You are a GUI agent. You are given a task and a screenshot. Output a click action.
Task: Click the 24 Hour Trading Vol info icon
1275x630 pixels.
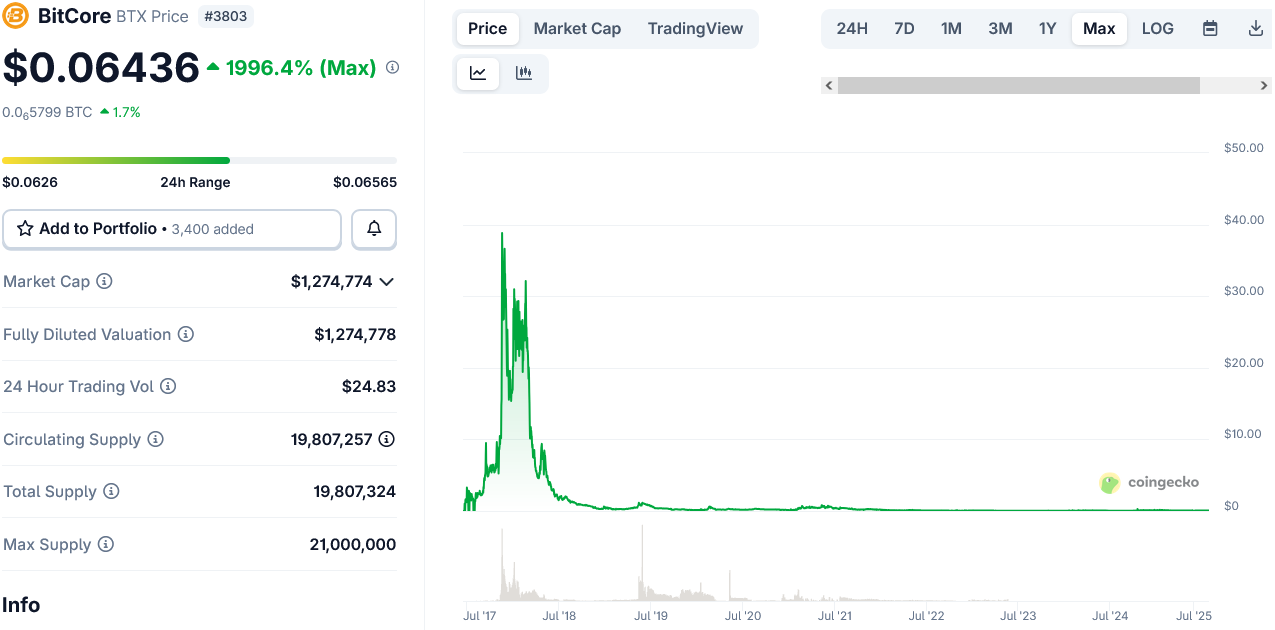click(168, 386)
